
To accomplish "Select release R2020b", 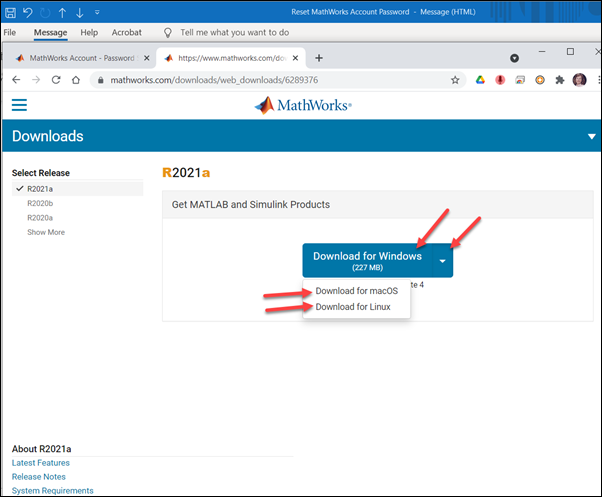I will 40,203.
